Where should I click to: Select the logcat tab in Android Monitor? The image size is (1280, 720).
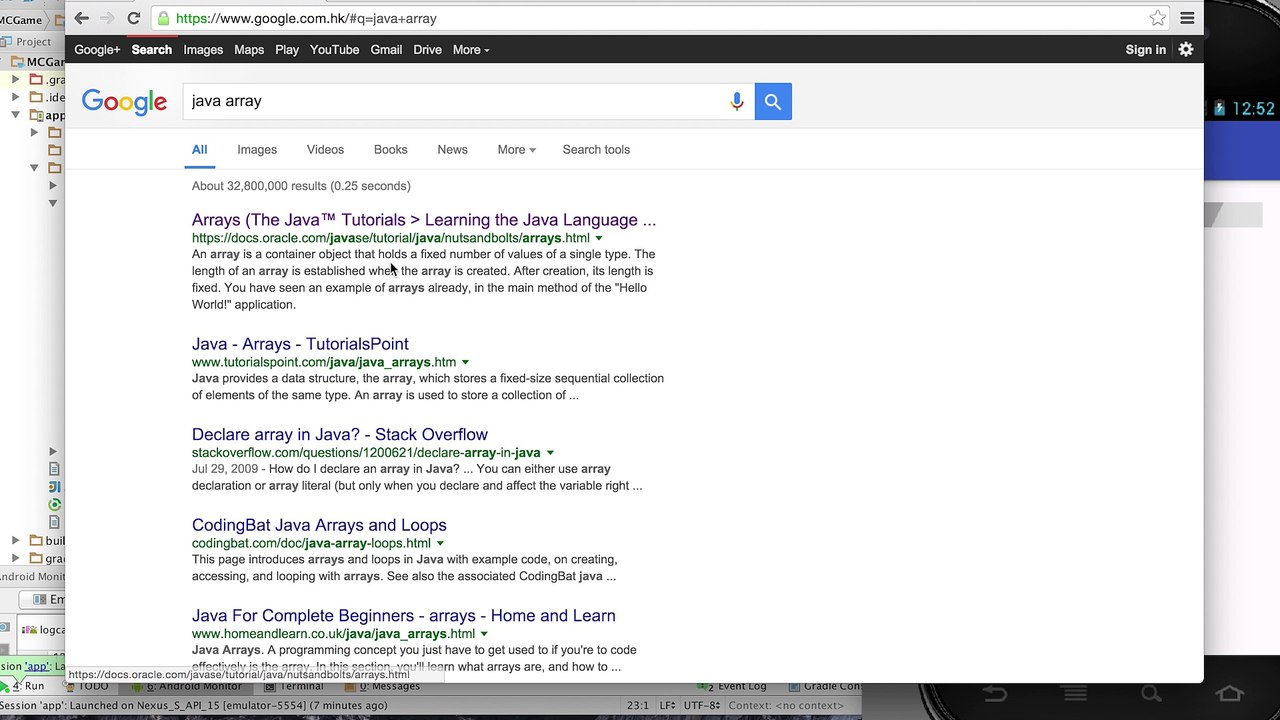[43, 630]
